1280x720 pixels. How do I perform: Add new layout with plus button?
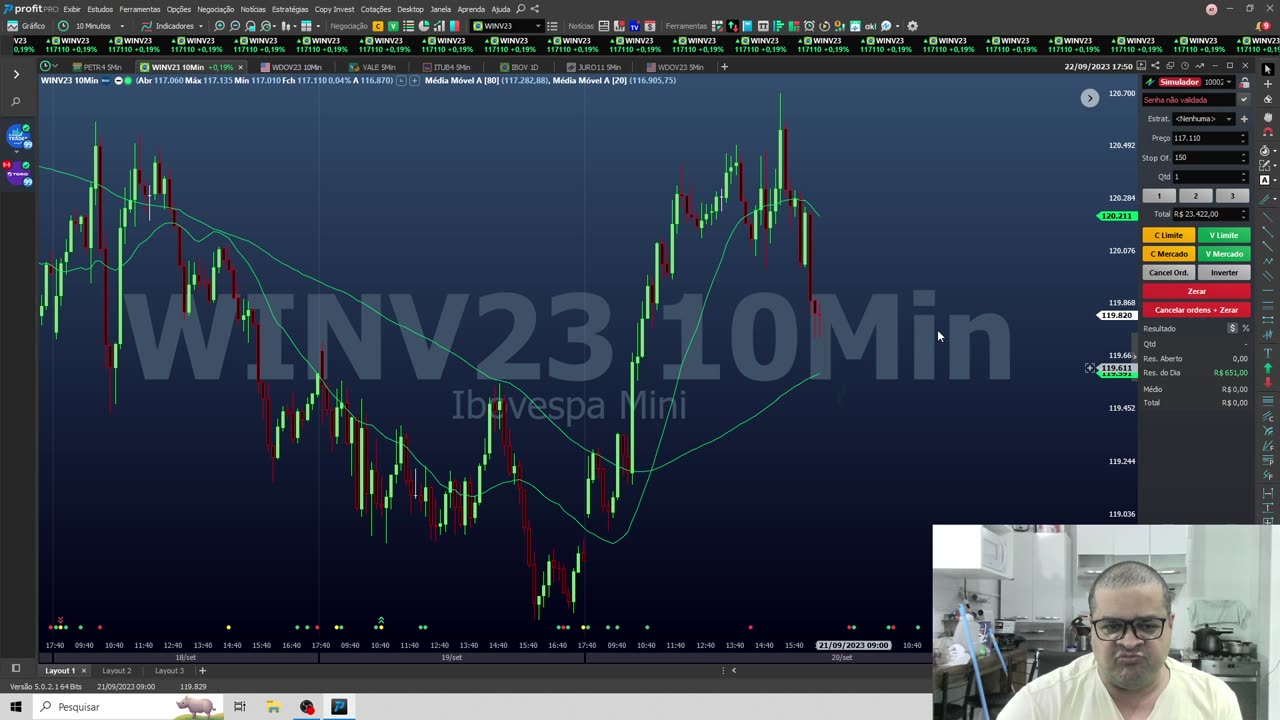click(x=202, y=671)
